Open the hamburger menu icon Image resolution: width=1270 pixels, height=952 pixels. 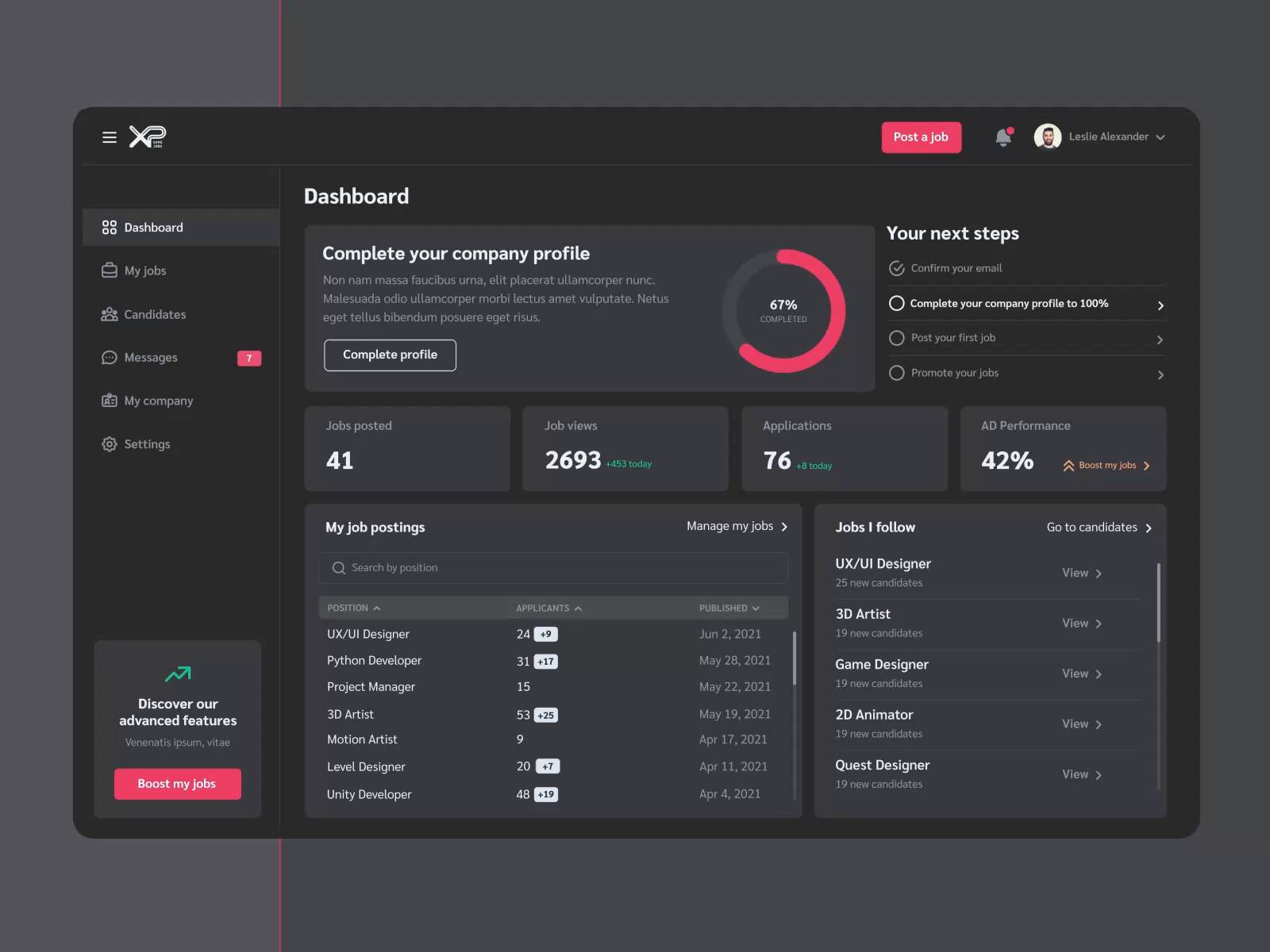(110, 137)
